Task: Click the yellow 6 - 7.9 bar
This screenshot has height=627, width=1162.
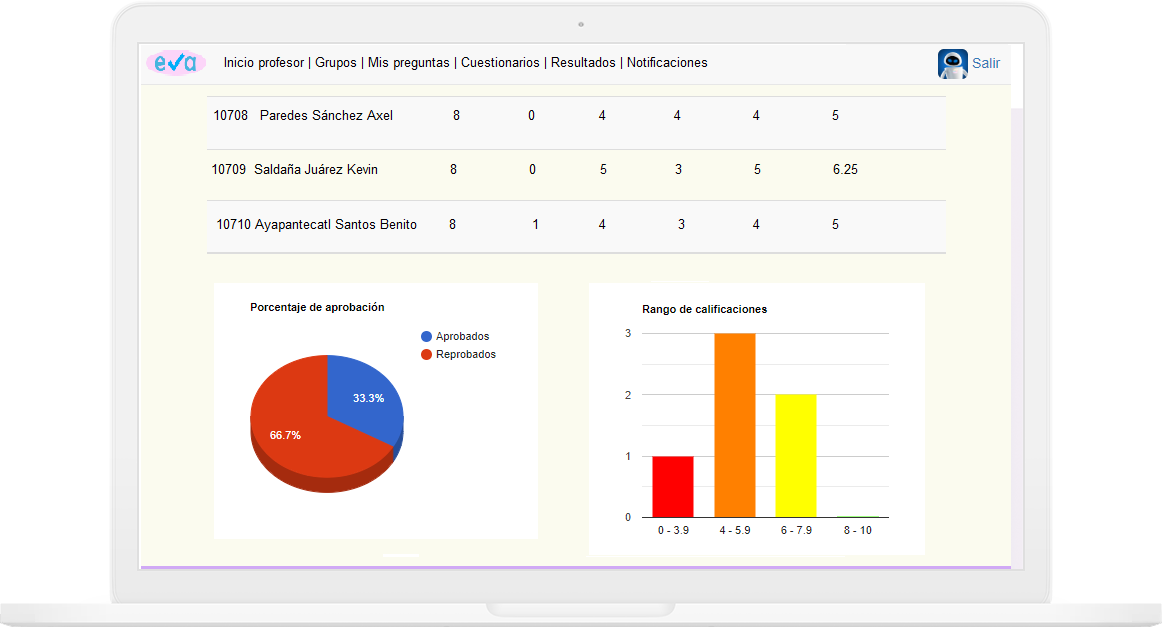Action: click(x=796, y=455)
